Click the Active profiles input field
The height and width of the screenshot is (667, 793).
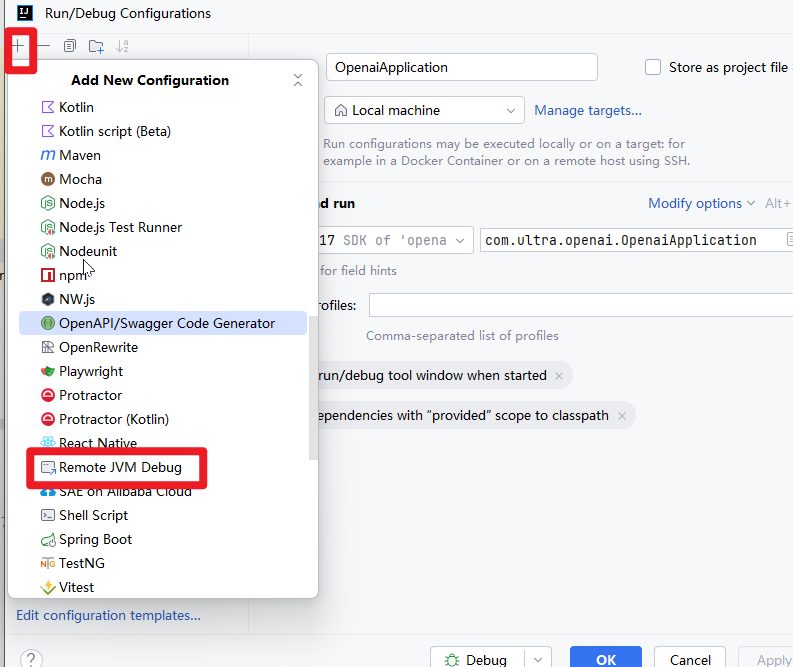point(581,305)
